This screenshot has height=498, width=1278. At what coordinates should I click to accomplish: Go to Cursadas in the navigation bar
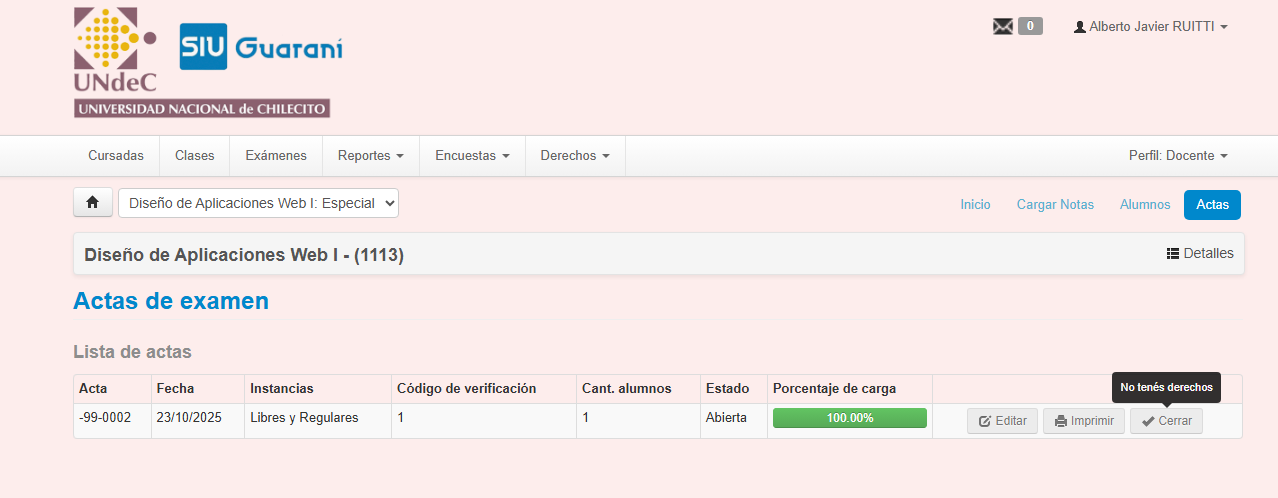[116, 156]
